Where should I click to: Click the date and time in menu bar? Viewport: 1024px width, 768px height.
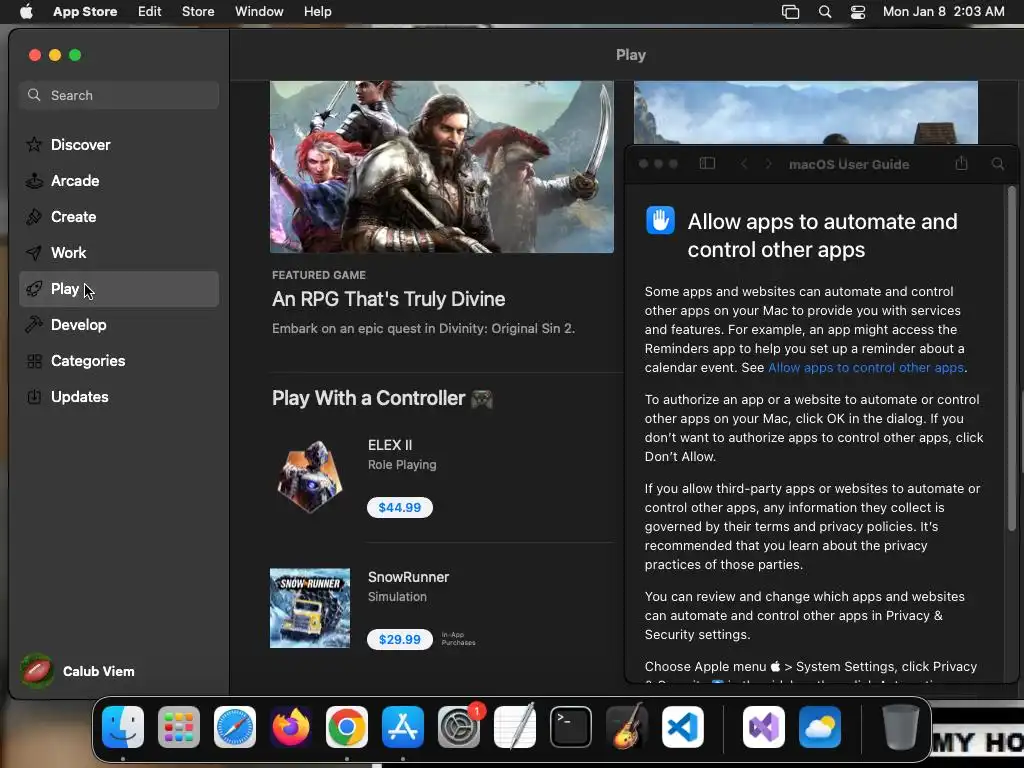click(944, 12)
